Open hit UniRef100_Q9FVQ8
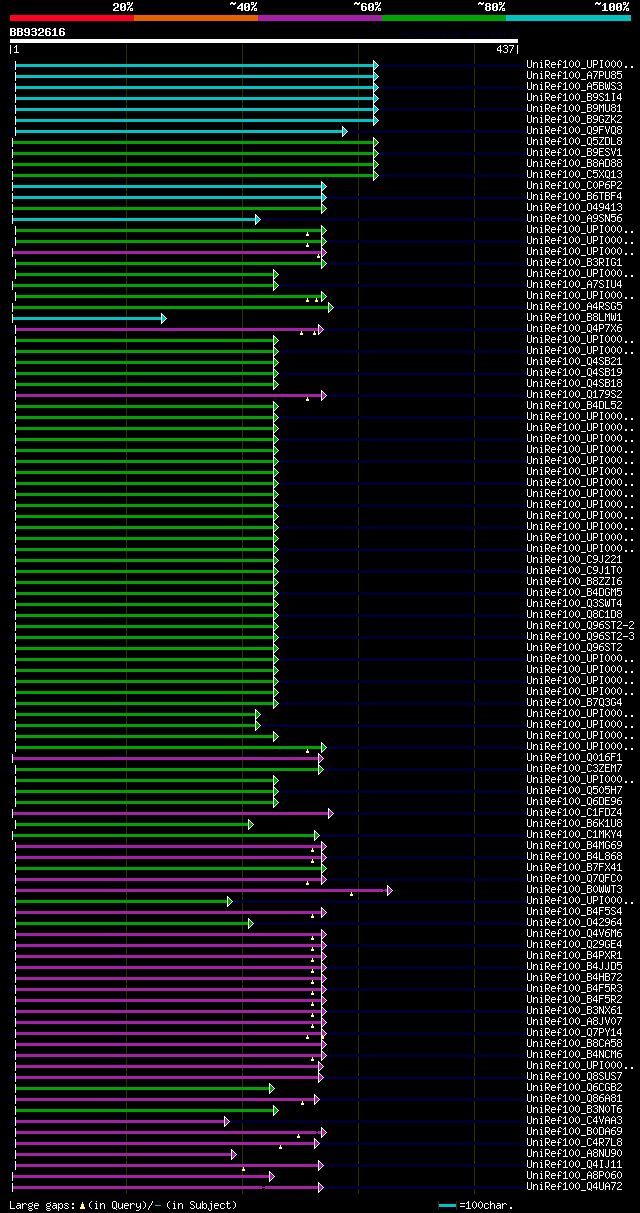This screenshot has height=1213, width=640. coord(574,130)
